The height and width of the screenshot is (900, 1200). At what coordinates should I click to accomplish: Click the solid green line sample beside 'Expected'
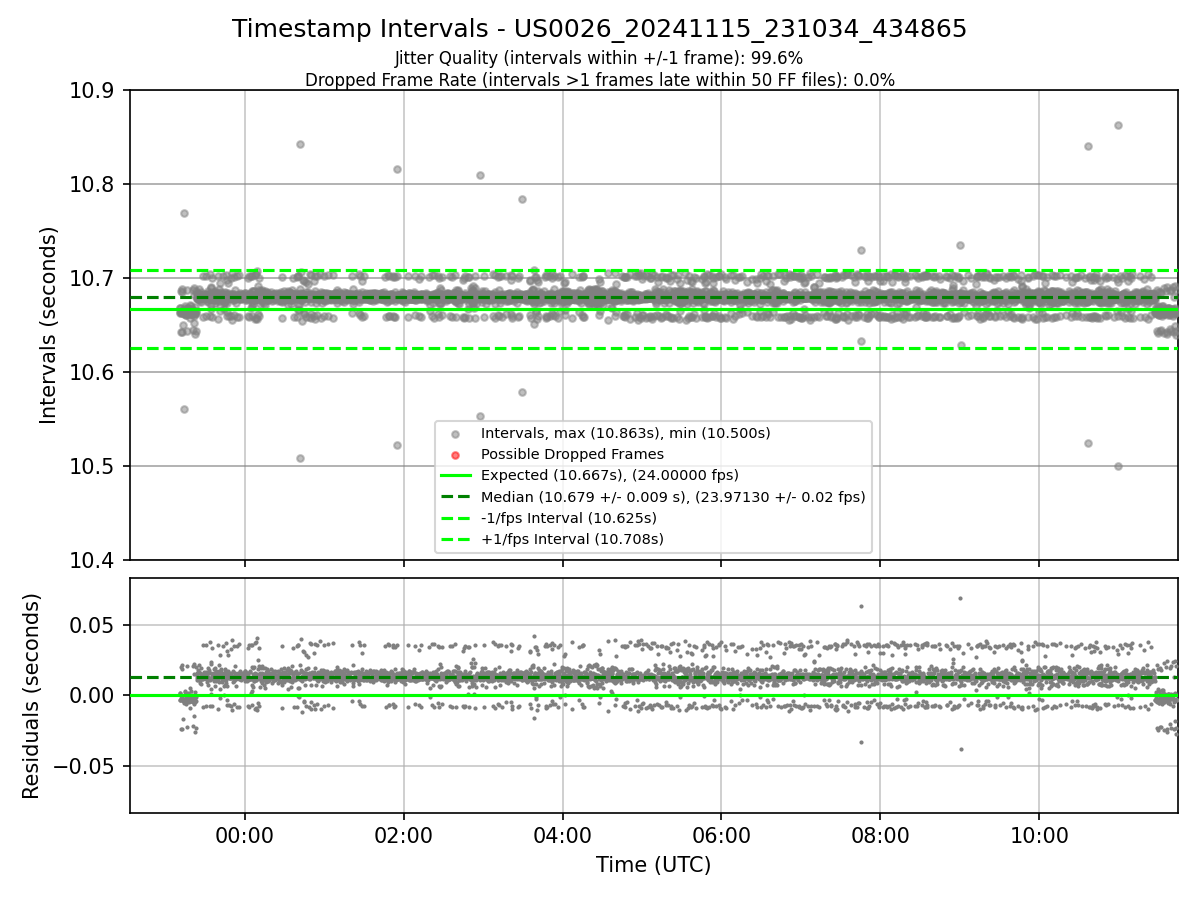pos(455,476)
